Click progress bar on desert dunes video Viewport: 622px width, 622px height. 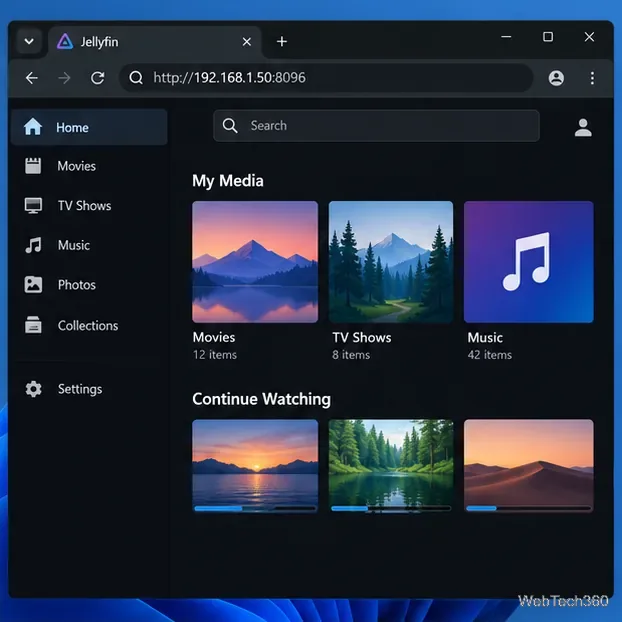[528, 508]
